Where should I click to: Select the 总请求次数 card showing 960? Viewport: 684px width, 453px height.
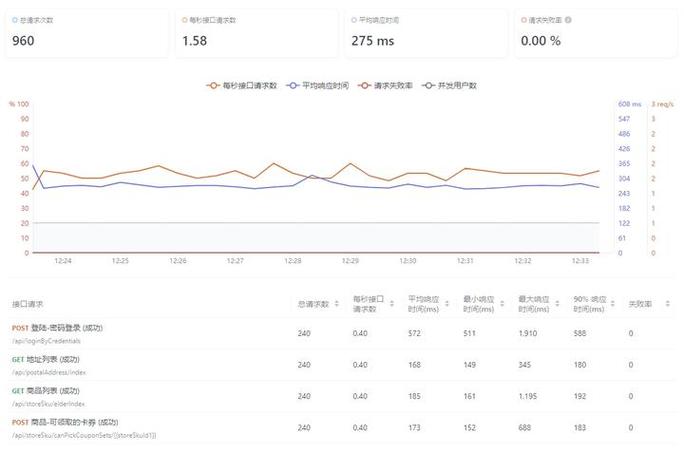pos(87,33)
